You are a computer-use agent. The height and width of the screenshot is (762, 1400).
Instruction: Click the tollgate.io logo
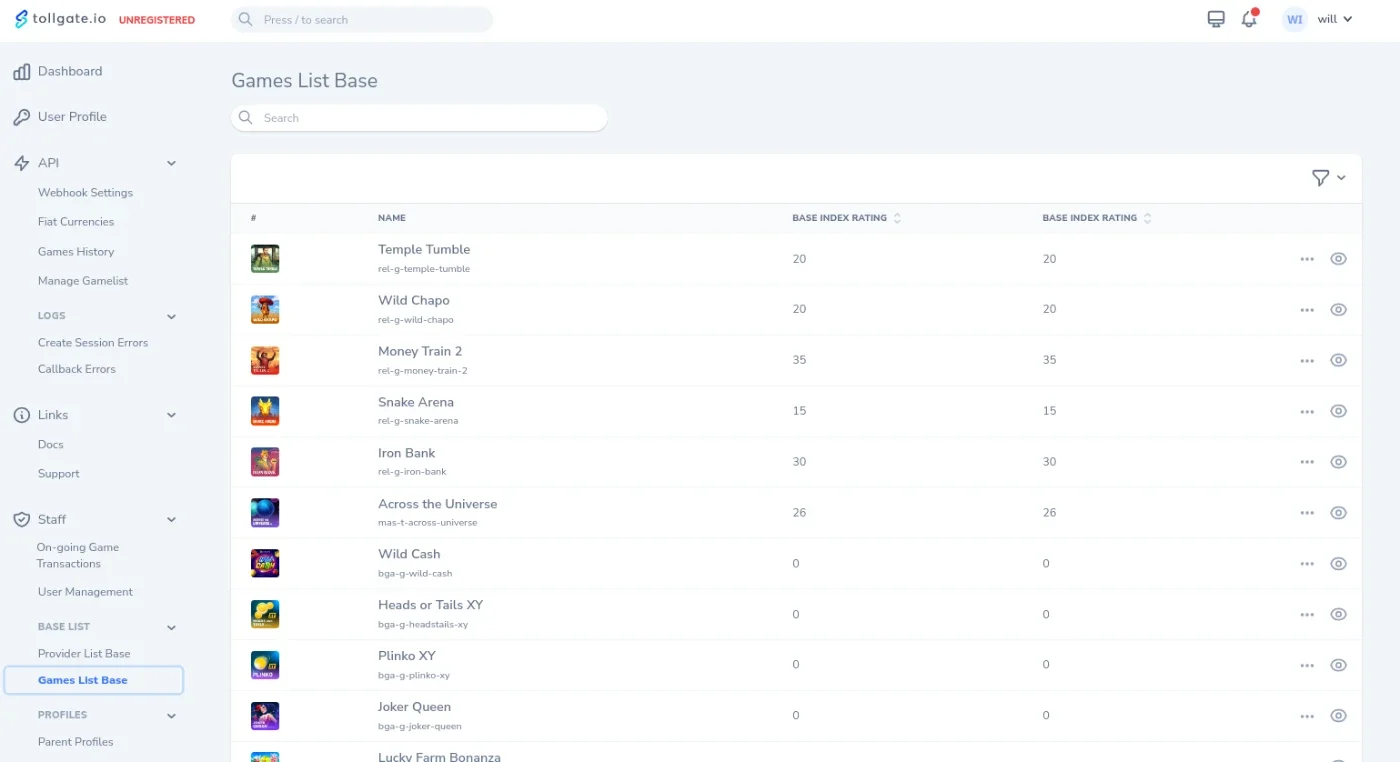click(60, 19)
